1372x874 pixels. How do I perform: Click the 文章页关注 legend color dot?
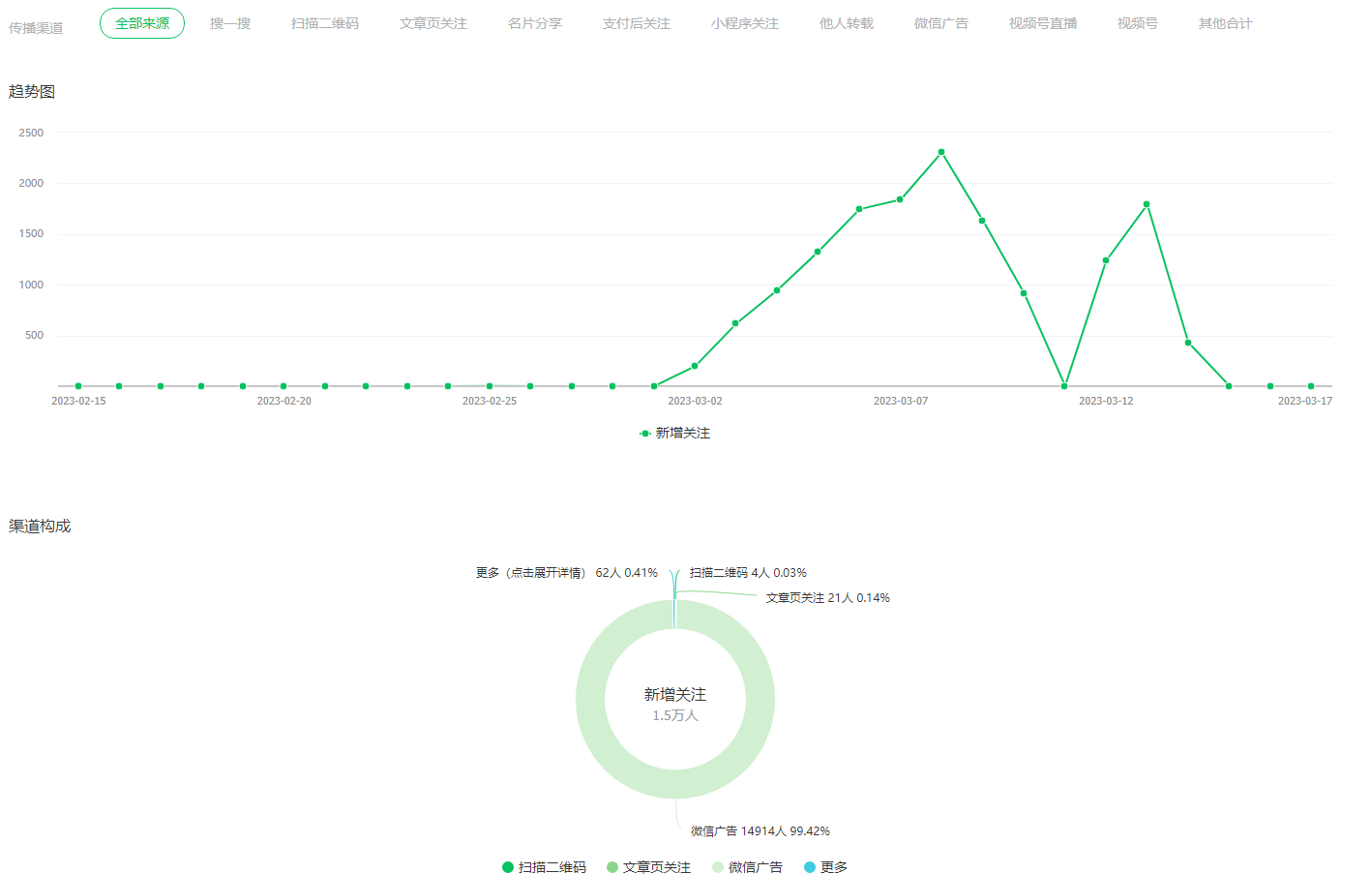612,867
